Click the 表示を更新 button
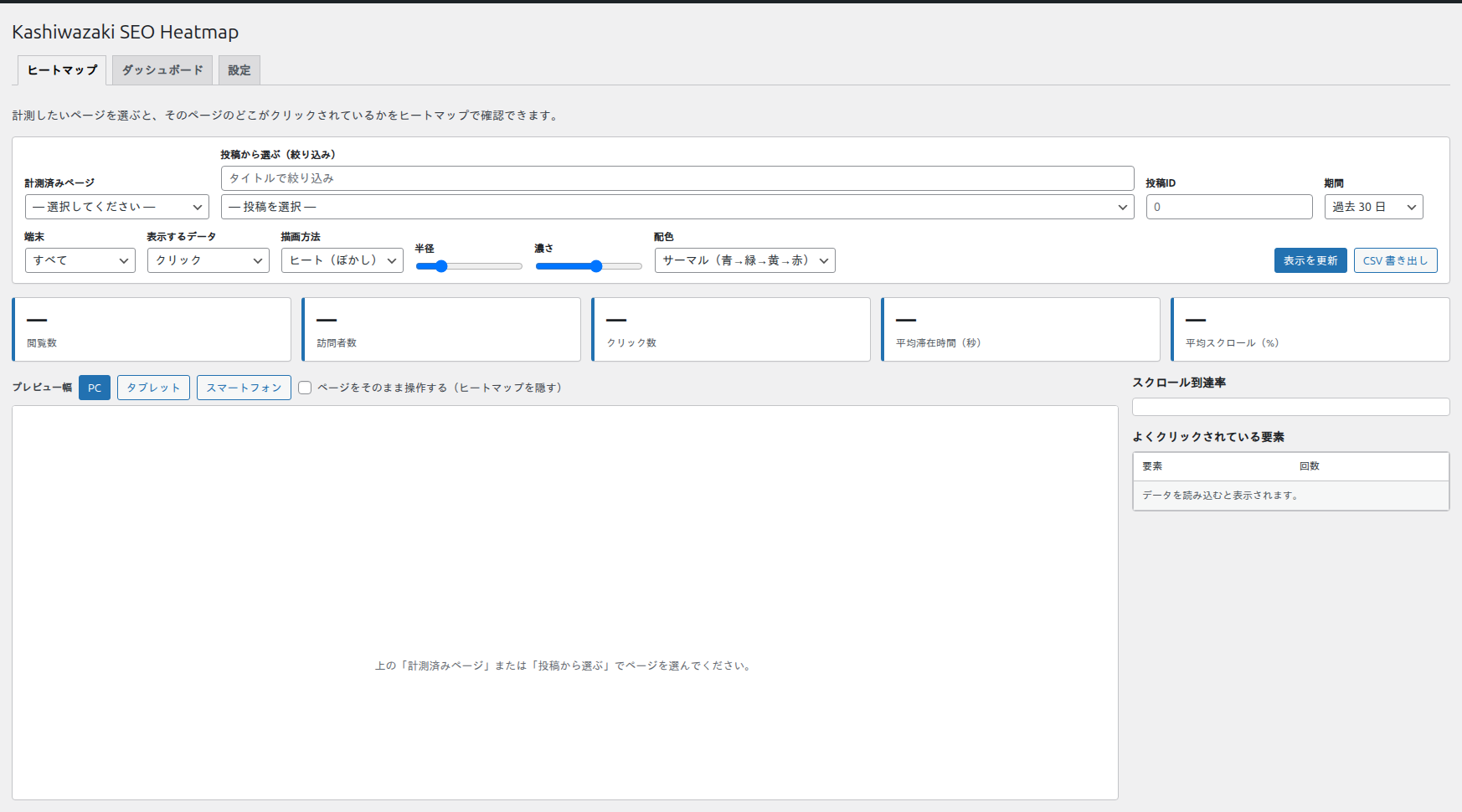 pos(1310,260)
